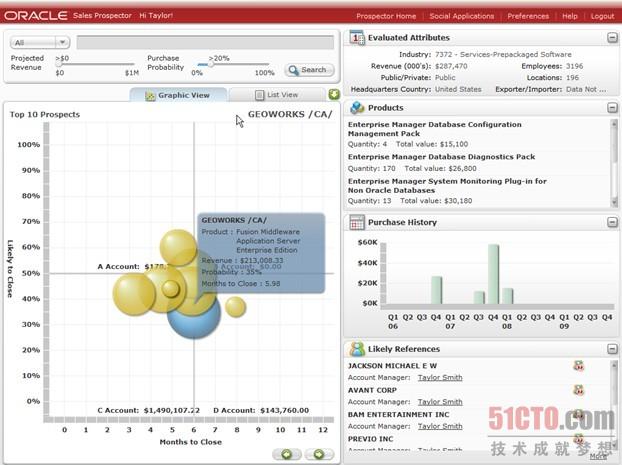The image size is (622, 465).
Task: Click the Purchase History calendar icon
Action: (x=357, y=222)
